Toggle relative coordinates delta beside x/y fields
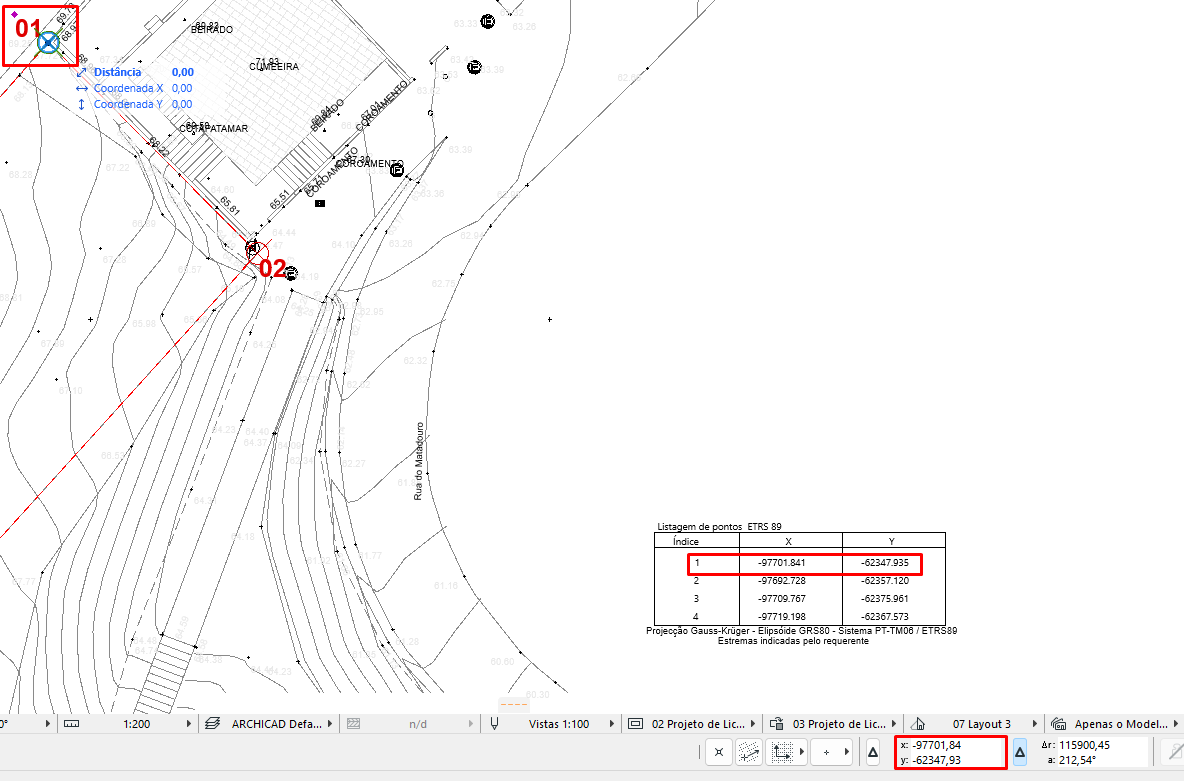This screenshot has height=781, width=1184. click(x=873, y=751)
